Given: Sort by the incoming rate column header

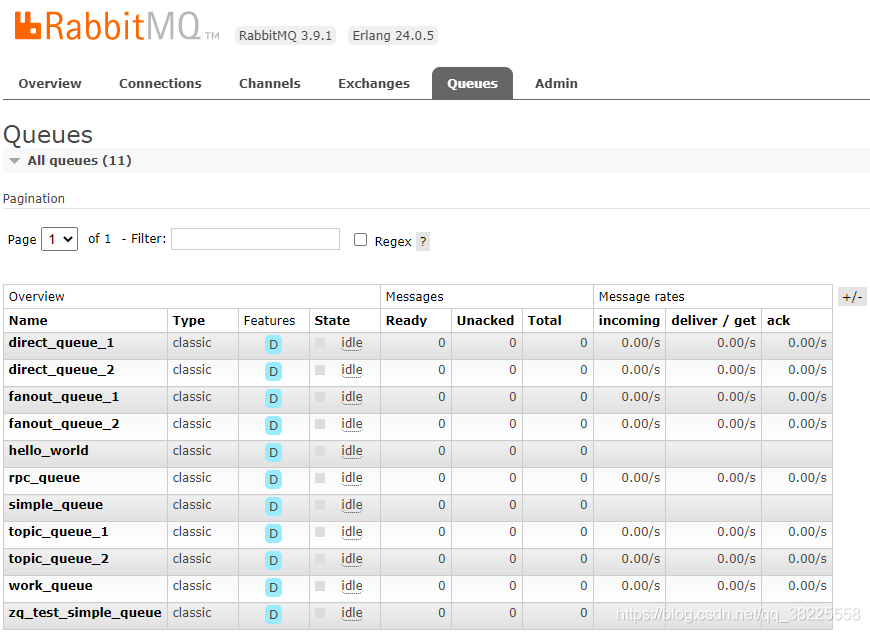Looking at the screenshot, I should pyautogui.click(x=629, y=321).
